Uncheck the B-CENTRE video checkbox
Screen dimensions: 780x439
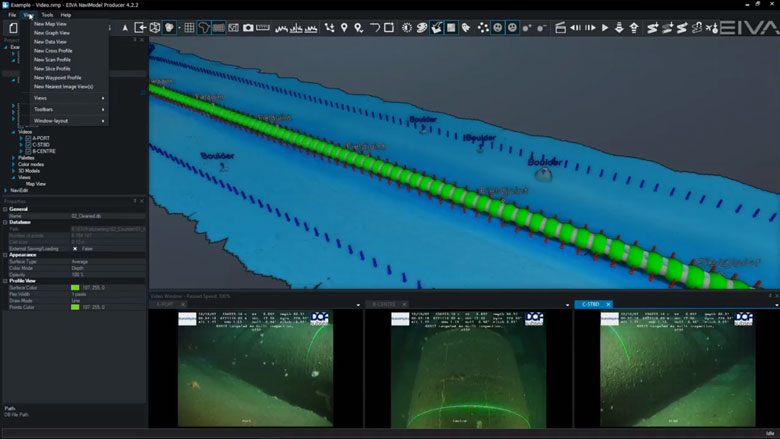(x=29, y=150)
